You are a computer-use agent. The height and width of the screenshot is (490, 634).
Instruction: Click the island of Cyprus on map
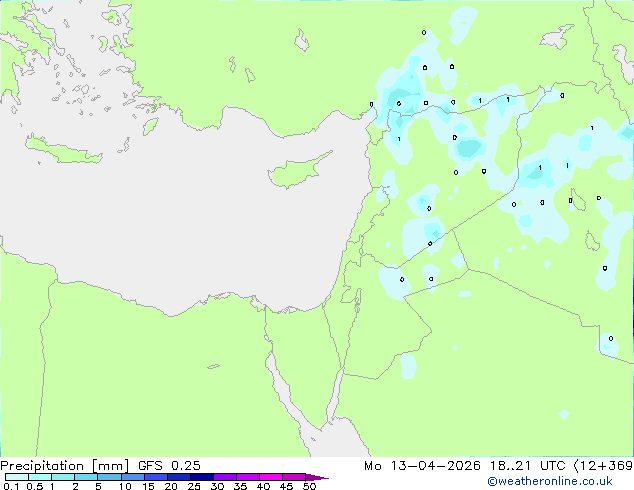(293, 172)
